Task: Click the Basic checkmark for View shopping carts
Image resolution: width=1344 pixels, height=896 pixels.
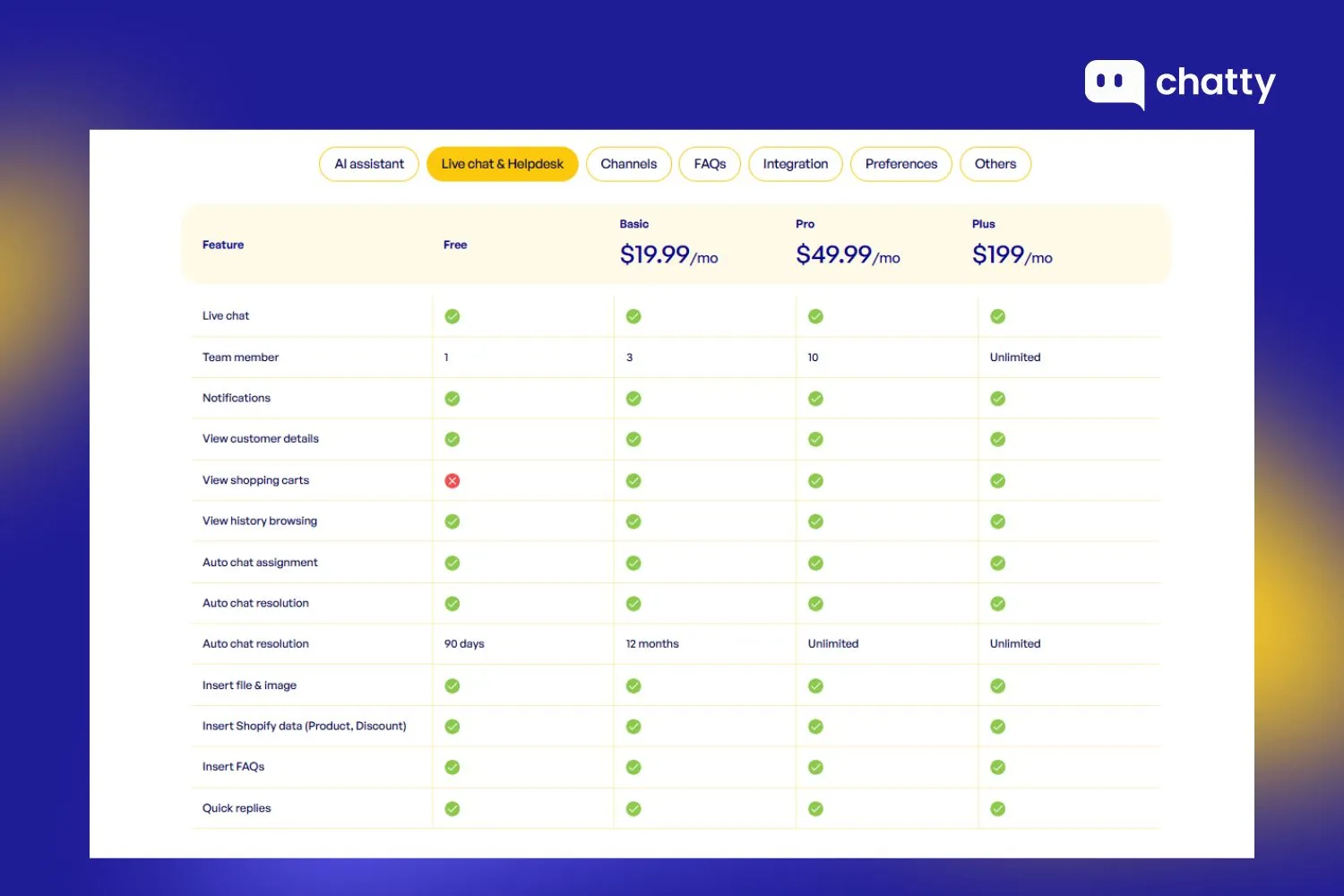Action: click(x=633, y=481)
